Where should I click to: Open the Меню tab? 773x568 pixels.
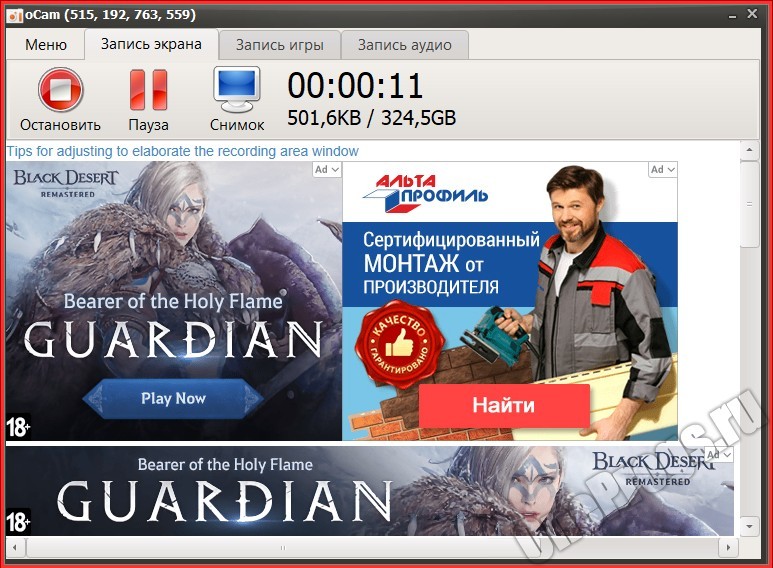pyautogui.click(x=46, y=45)
